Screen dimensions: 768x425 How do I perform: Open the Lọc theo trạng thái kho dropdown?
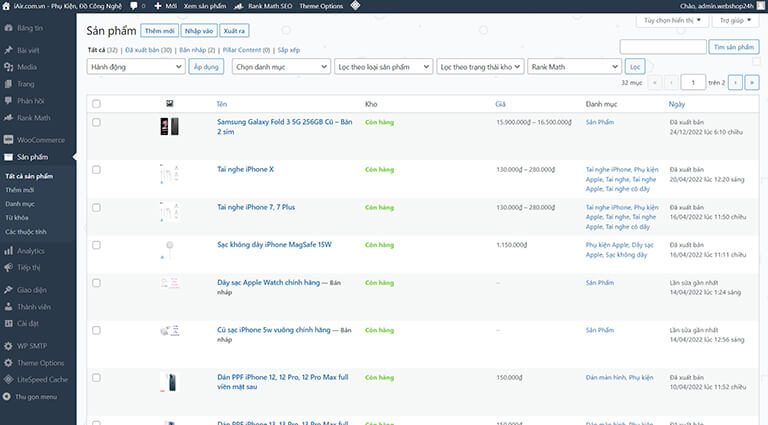[480, 66]
